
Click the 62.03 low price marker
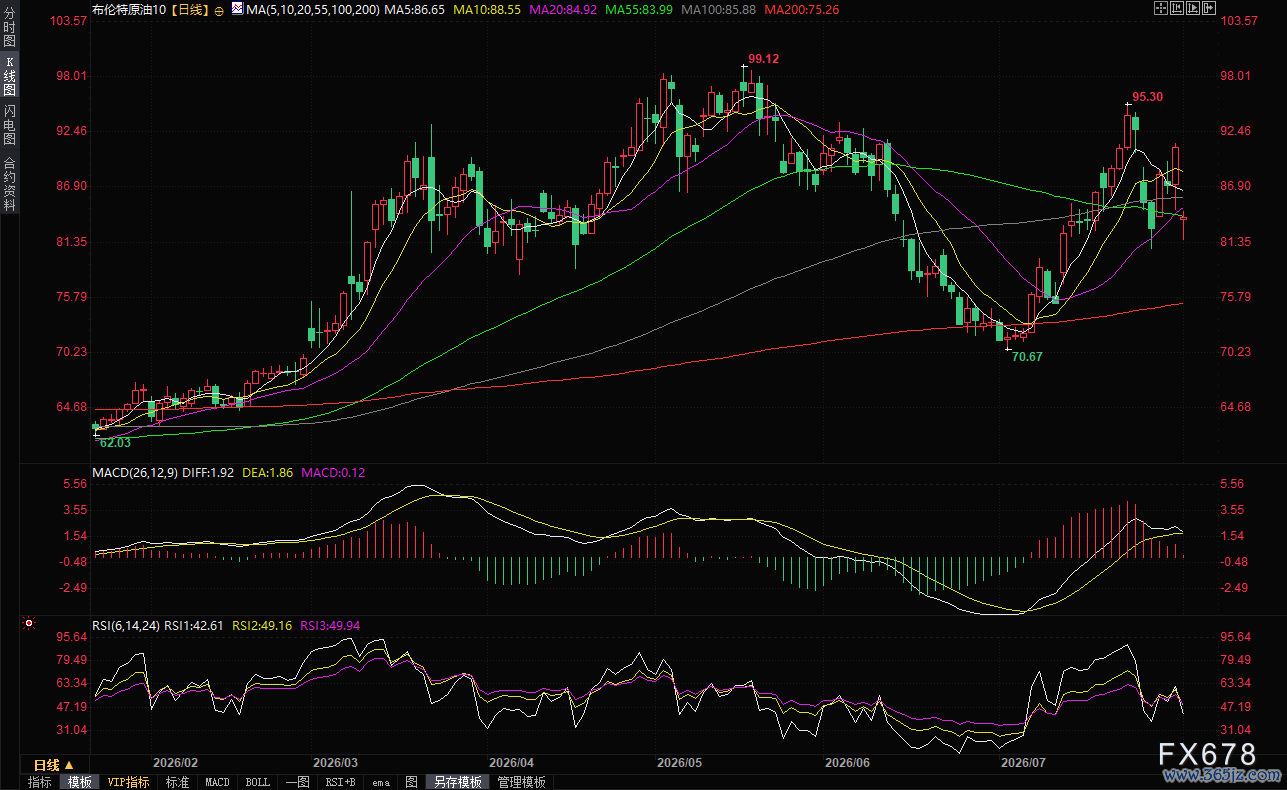(x=115, y=442)
